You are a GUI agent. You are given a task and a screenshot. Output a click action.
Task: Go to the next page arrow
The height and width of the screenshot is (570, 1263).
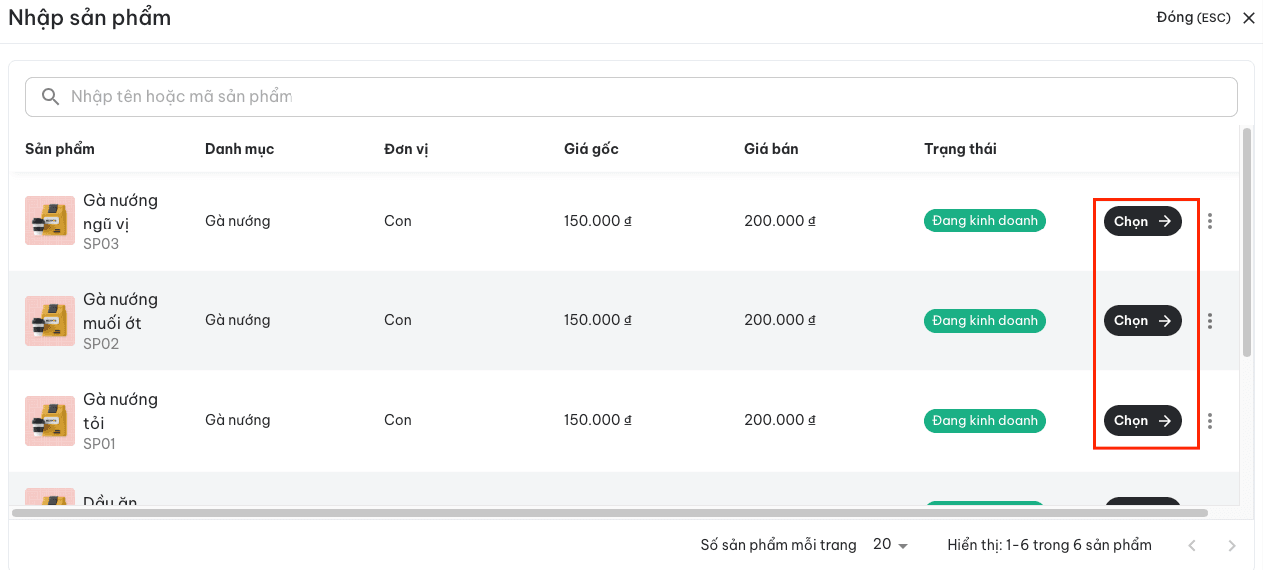coord(1232,546)
